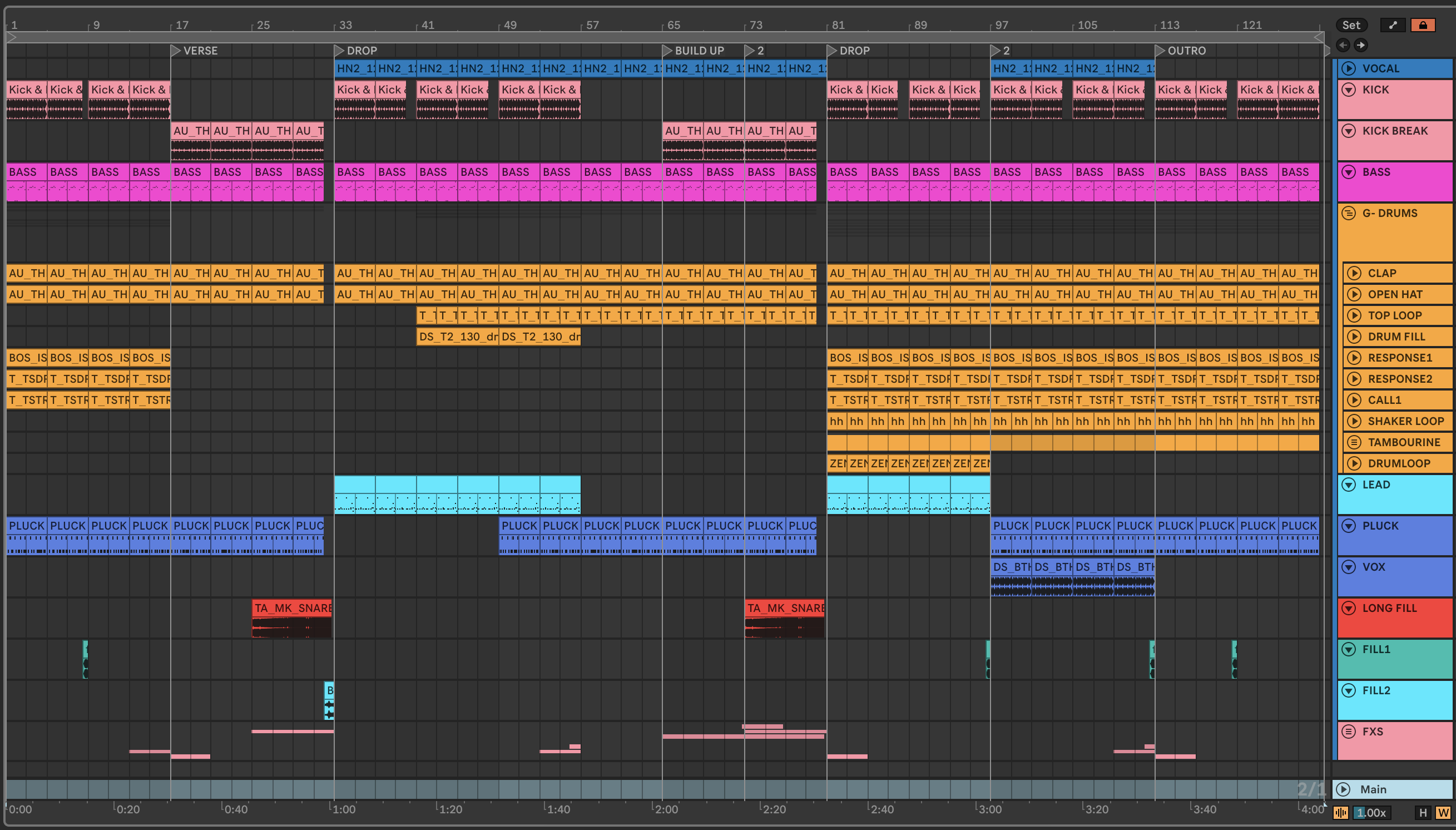Collapse the KICK track
The image size is (1456, 830).
(x=1349, y=90)
